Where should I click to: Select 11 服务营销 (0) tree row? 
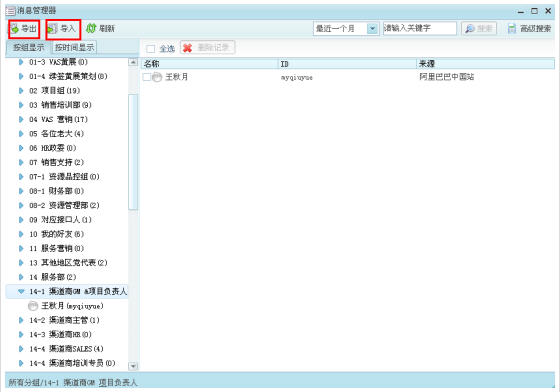click(56, 248)
